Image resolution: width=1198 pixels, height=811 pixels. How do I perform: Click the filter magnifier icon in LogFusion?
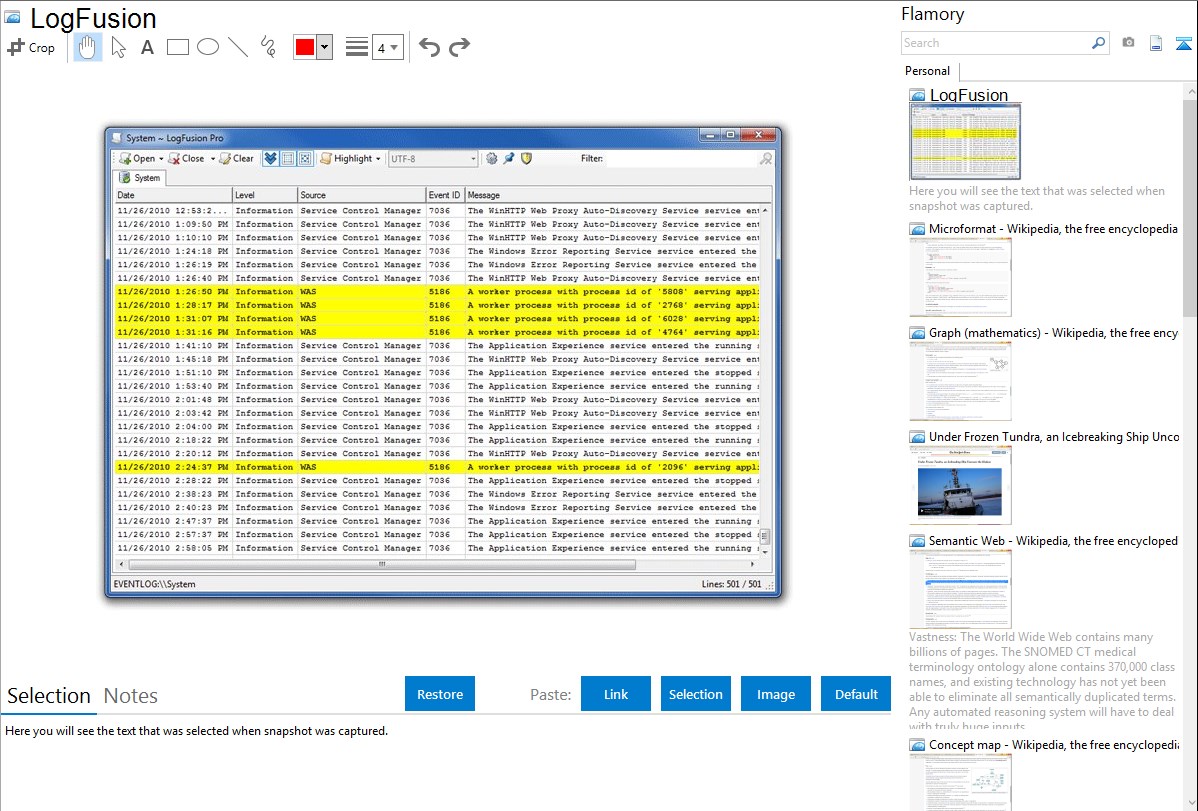(x=766, y=158)
